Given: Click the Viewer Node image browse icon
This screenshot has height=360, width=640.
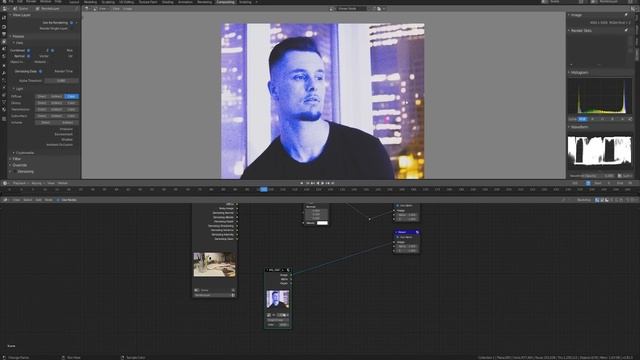Looking at the screenshot, I should [x=332, y=9].
